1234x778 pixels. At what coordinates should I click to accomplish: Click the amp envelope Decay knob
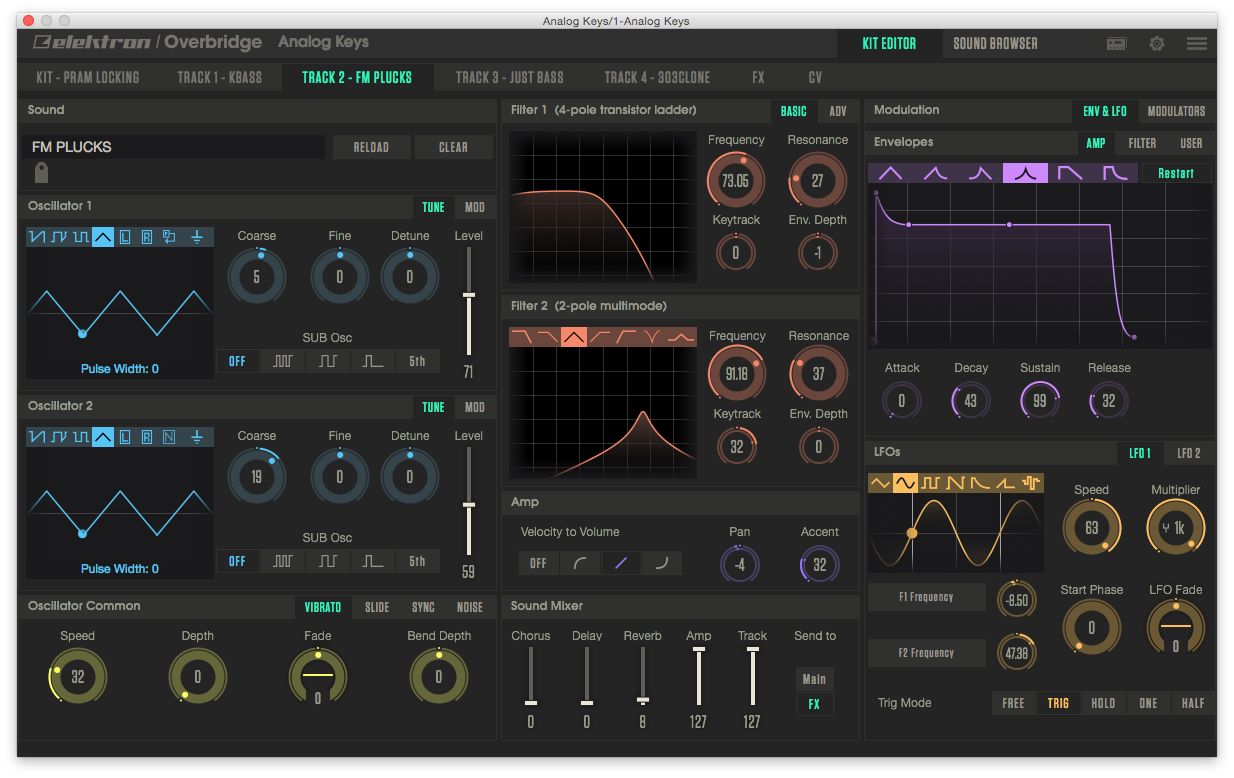pos(970,401)
